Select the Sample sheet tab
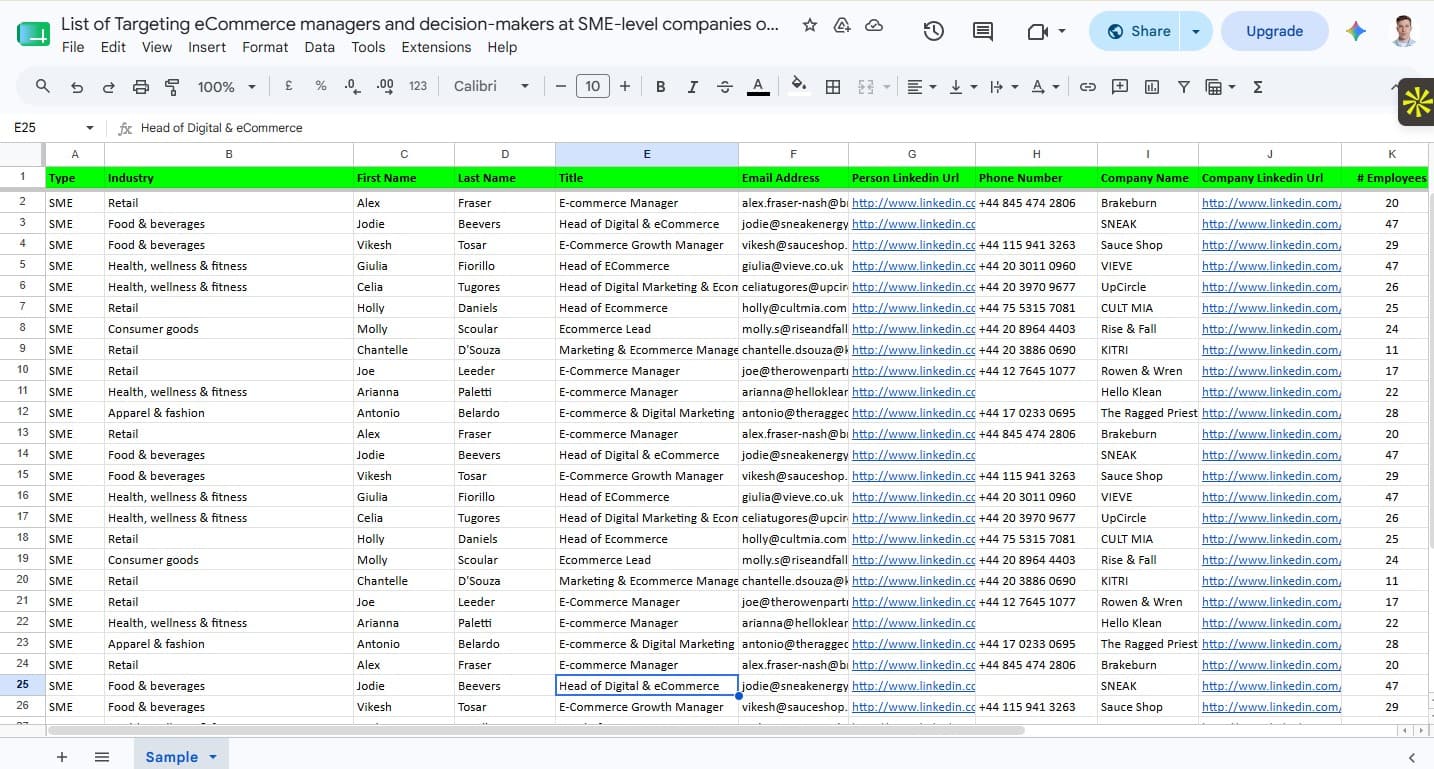Screen dimensions: 1434x769 pyautogui.click(x=181, y=757)
